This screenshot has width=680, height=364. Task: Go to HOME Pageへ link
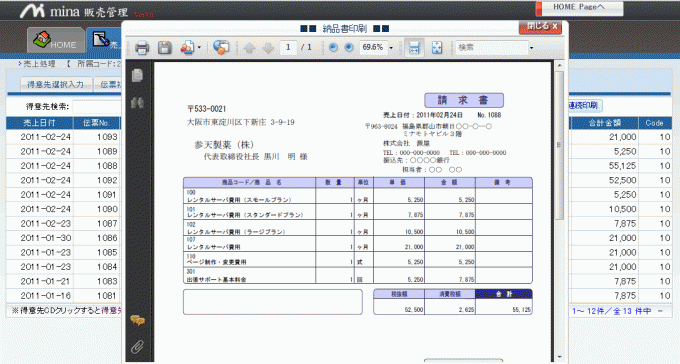coord(579,7)
